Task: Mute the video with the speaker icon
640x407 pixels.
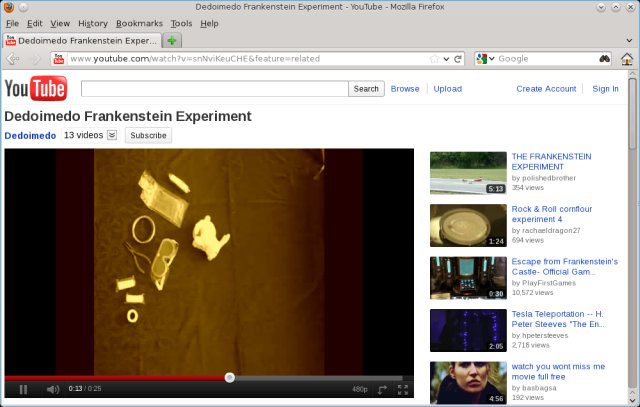Action: [52, 389]
